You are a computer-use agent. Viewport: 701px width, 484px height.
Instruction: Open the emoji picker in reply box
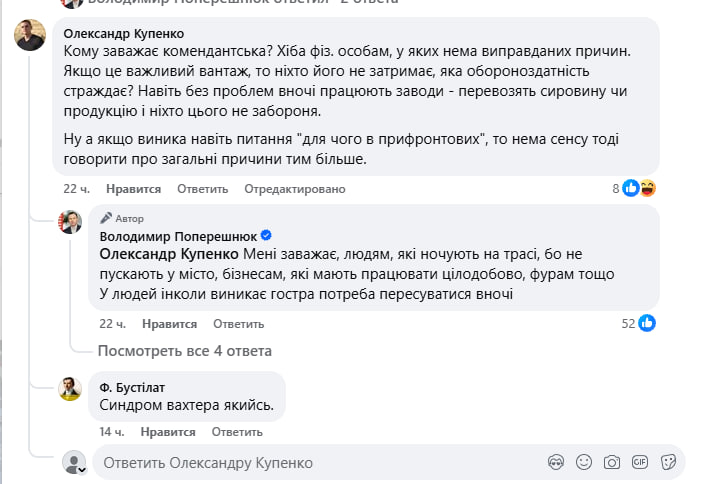585,462
